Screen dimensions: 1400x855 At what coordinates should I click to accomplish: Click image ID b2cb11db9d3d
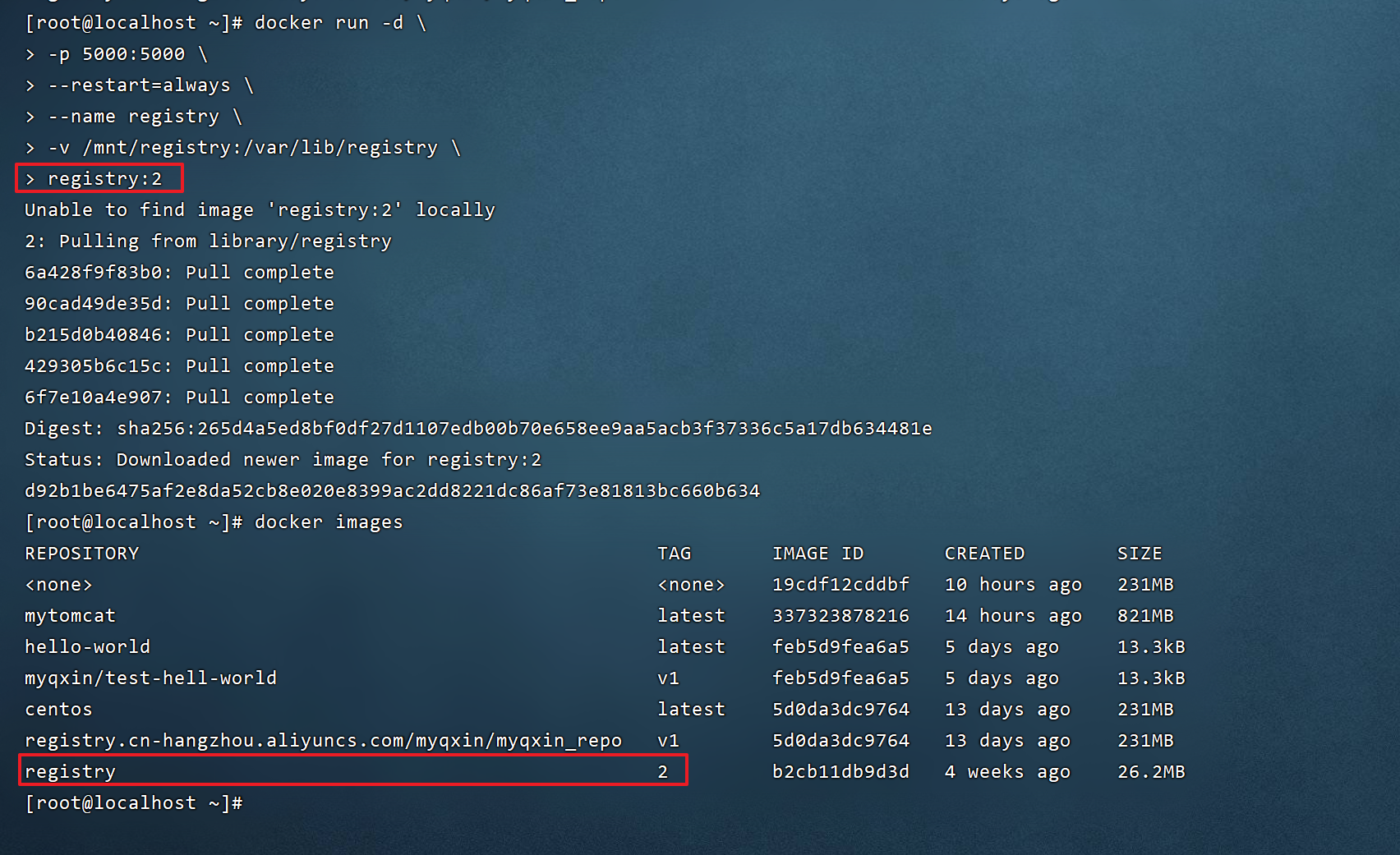pos(841,772)
